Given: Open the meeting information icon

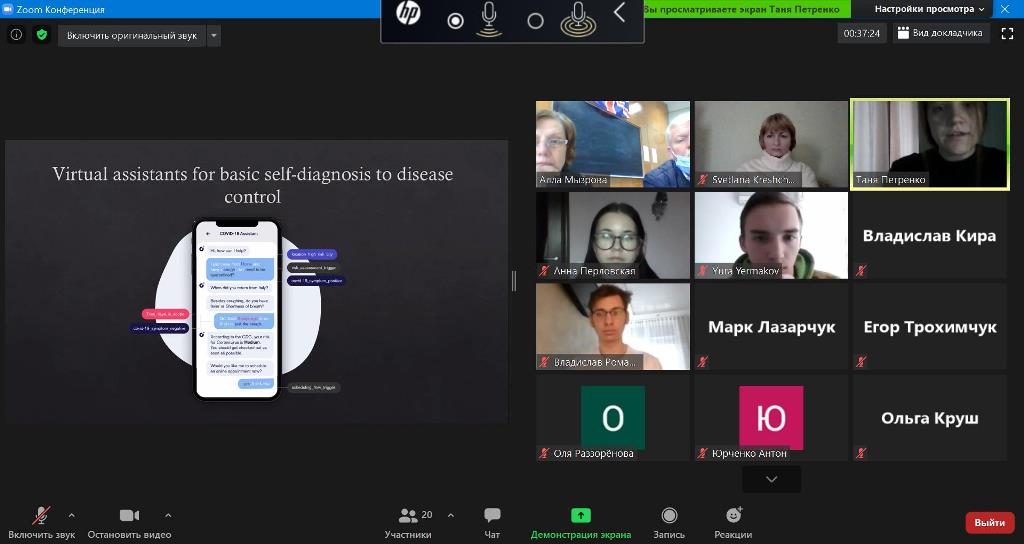Looking at the screenshot, I should 16,34.
